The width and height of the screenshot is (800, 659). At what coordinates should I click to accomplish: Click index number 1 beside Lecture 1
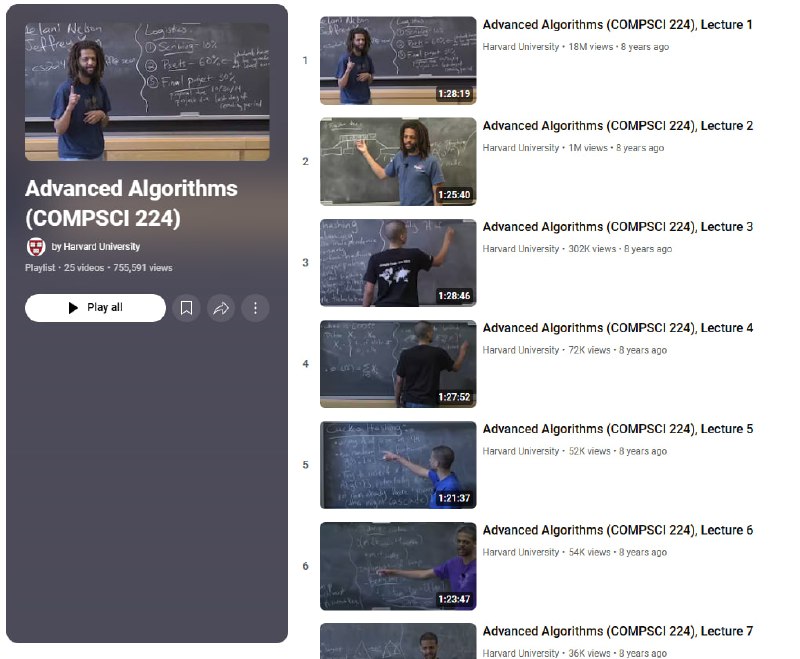[x=305, y=61]
